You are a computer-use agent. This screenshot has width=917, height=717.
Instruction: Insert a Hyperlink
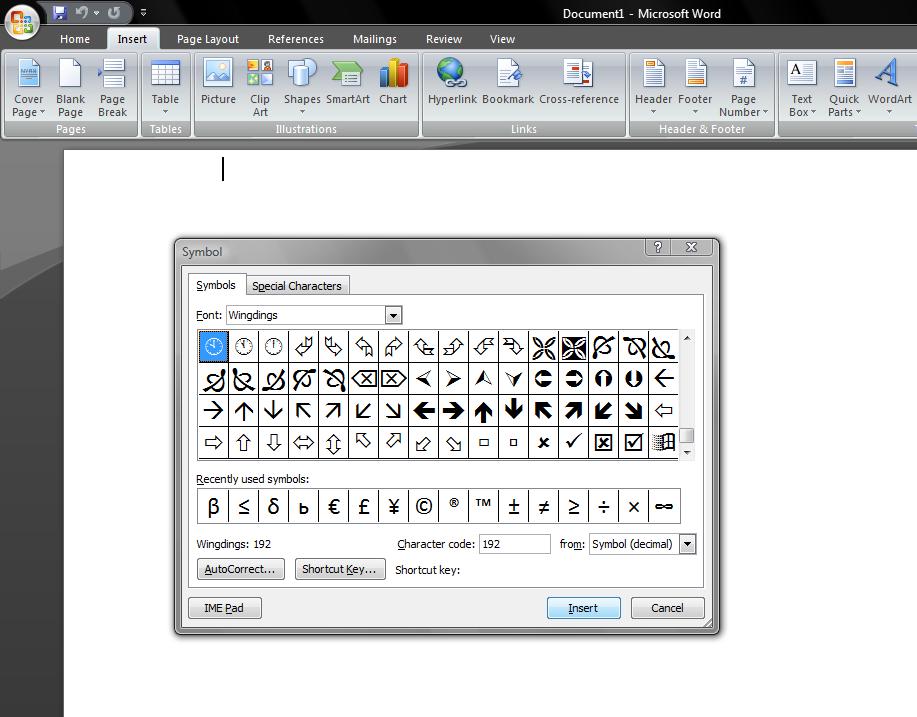[452, 82]
